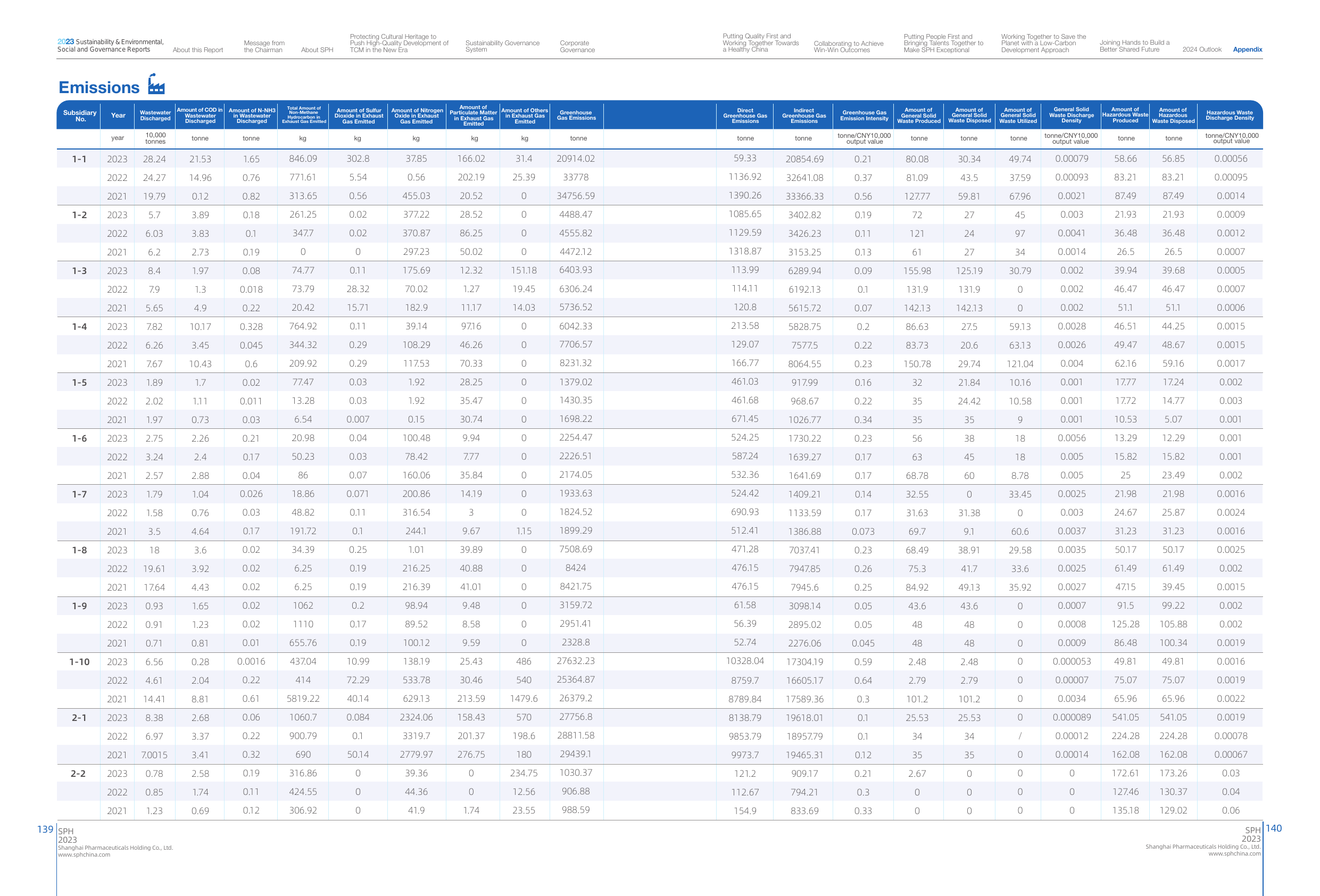Select the Indirect Greenhouse Gas Emissions header
The height and width of the screenshot is (896, 1320).
pos(803,116)
